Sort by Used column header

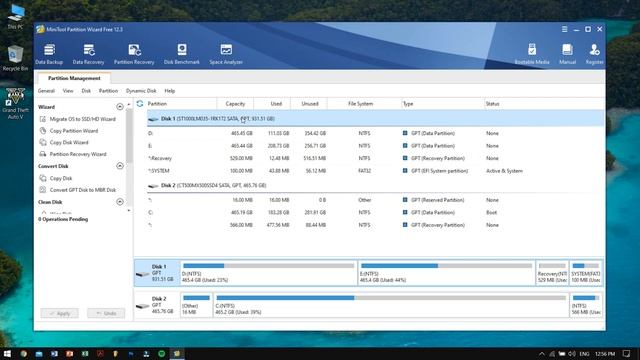272,104
